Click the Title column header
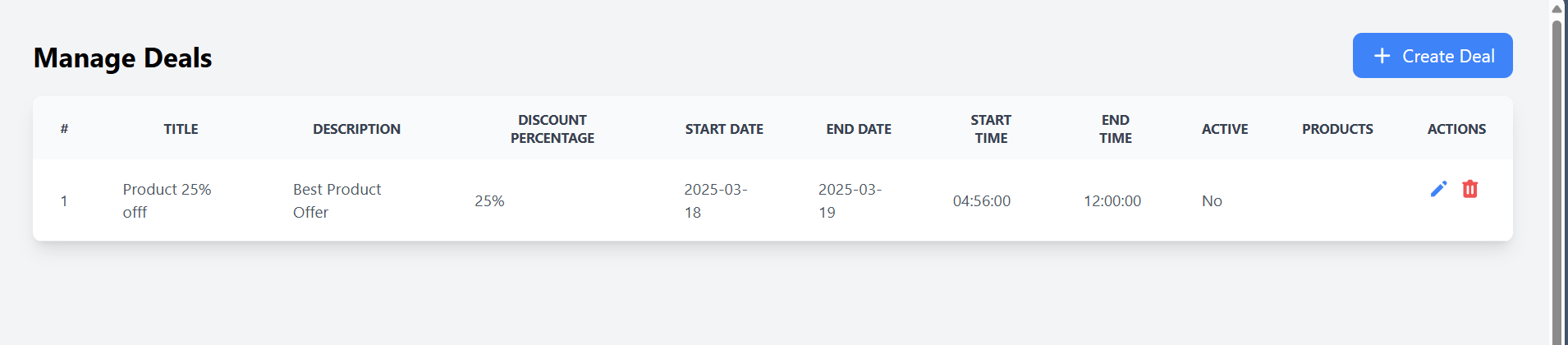 click(x=181, y=129)
